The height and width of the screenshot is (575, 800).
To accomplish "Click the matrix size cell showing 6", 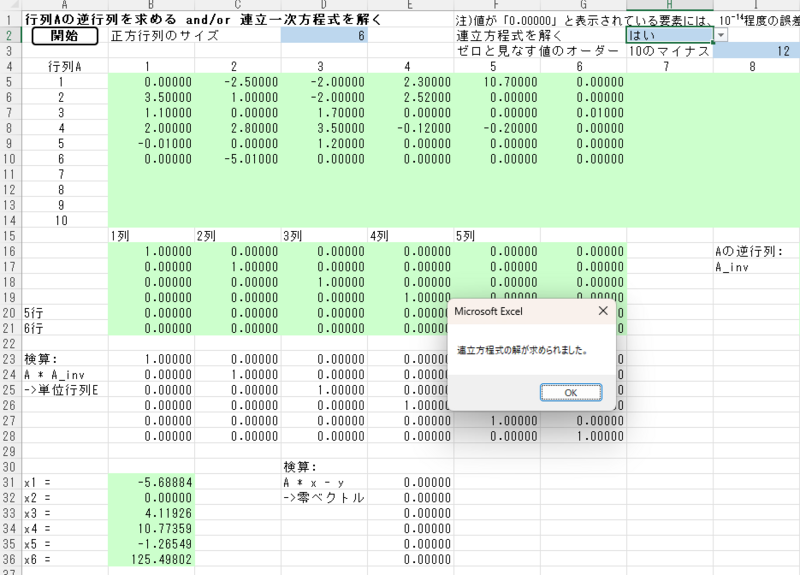I will [324, 35].
